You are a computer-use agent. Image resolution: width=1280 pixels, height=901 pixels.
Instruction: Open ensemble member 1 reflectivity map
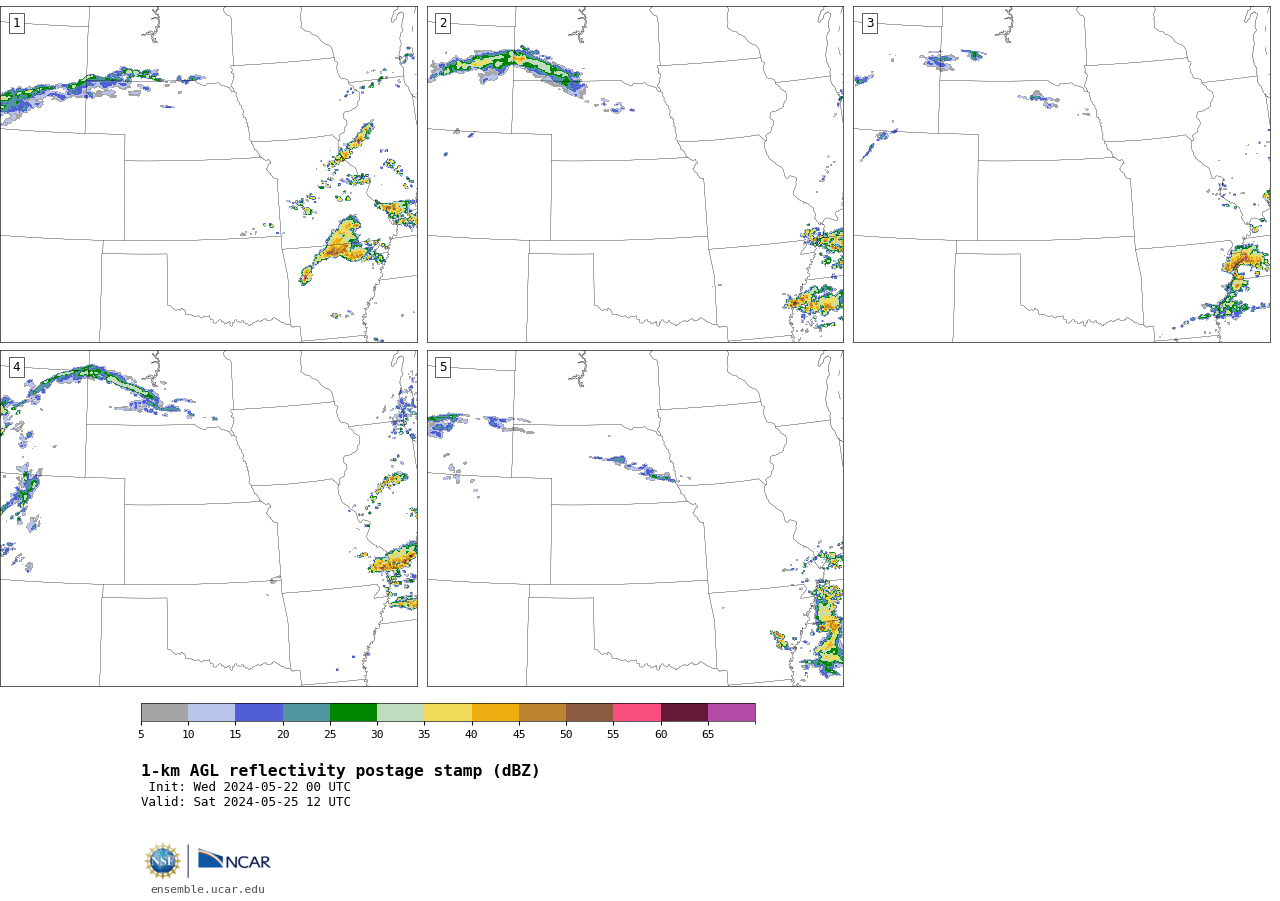pyautogui.click(x=208, y=174)
